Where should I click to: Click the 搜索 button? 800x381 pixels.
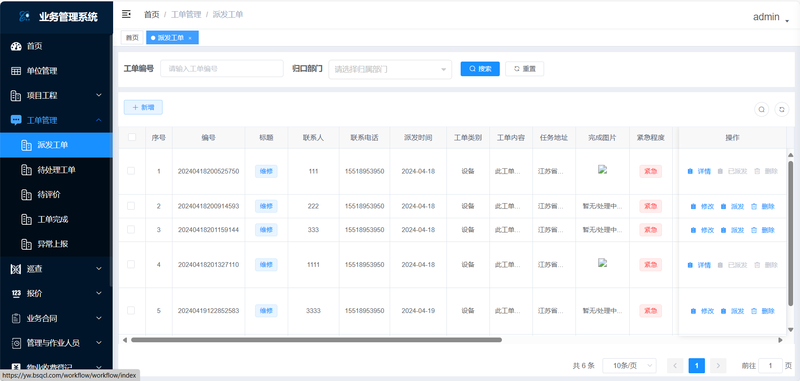[480, 69]
